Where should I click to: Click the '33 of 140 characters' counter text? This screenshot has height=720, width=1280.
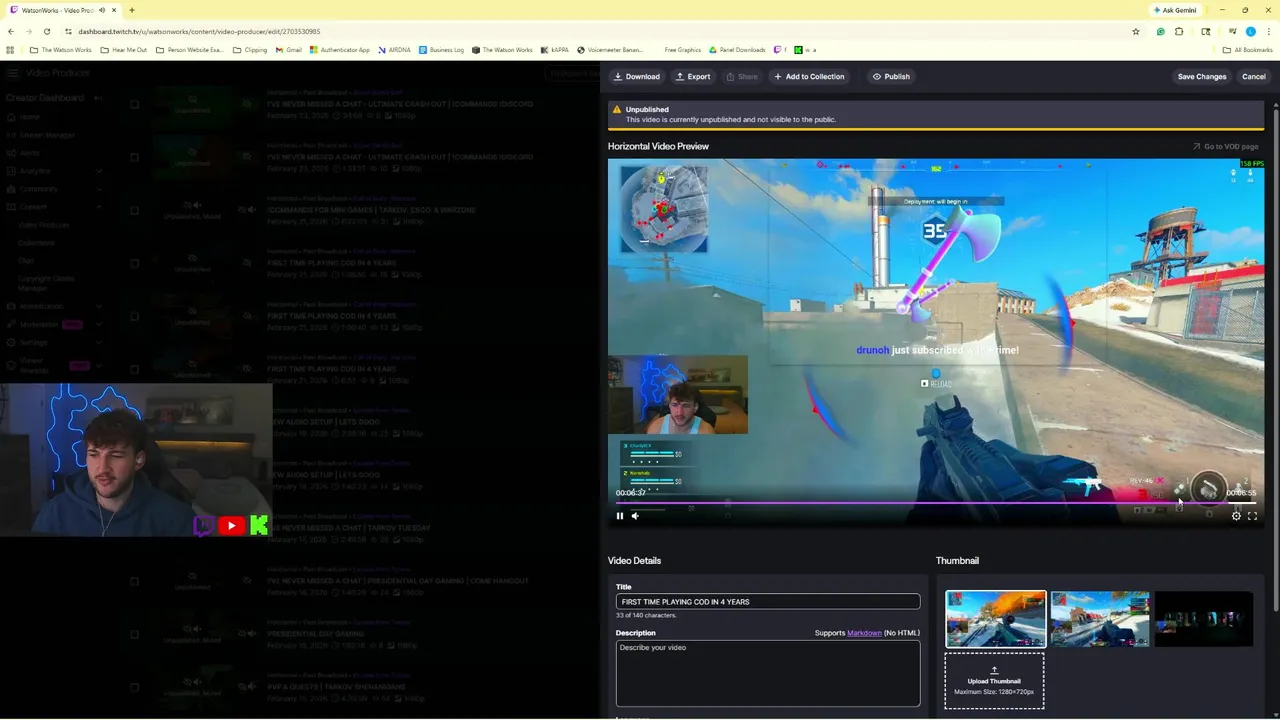646,615
